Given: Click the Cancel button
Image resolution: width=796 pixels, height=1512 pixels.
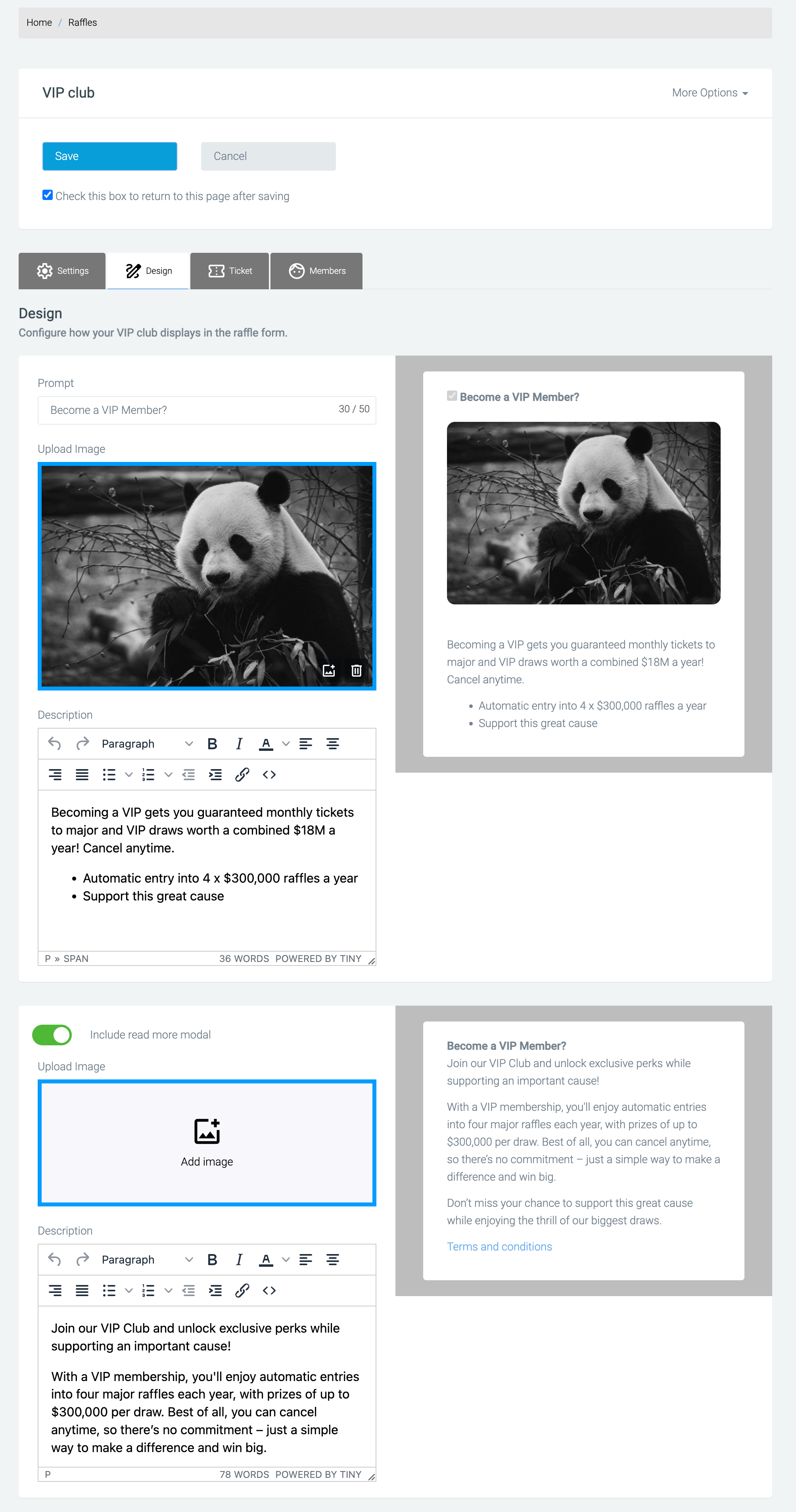Looking at the screenshot, I should [268, 156].
